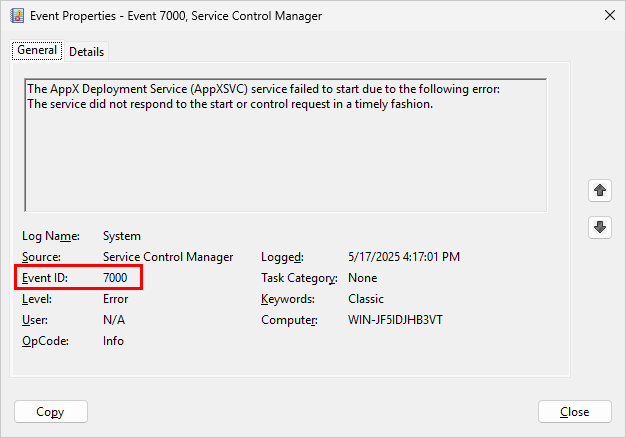Click the Source value Service Control Manager

click(167, 257)
